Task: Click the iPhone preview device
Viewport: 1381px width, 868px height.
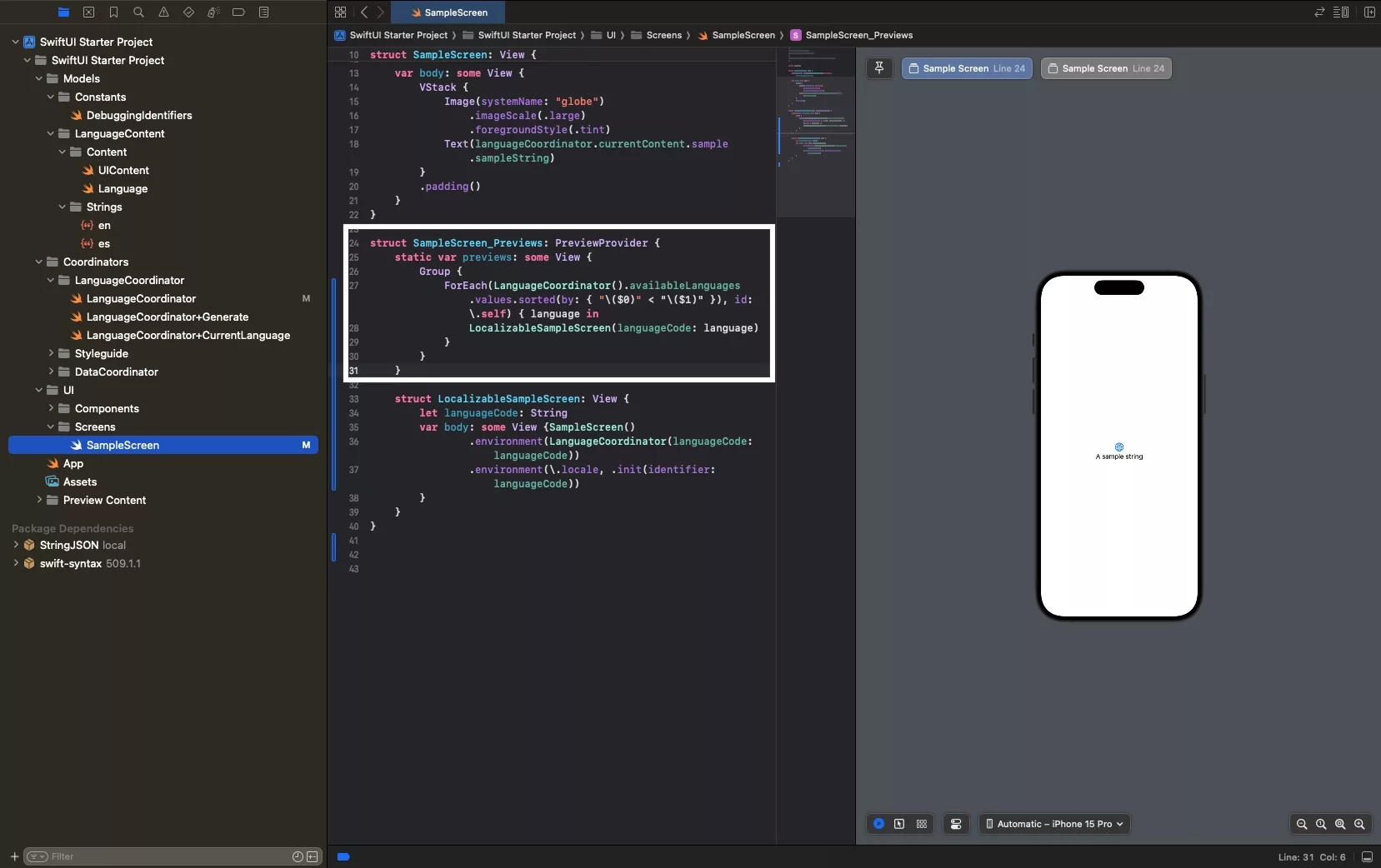Action: pyautogui.click(x=1119, y=446)
